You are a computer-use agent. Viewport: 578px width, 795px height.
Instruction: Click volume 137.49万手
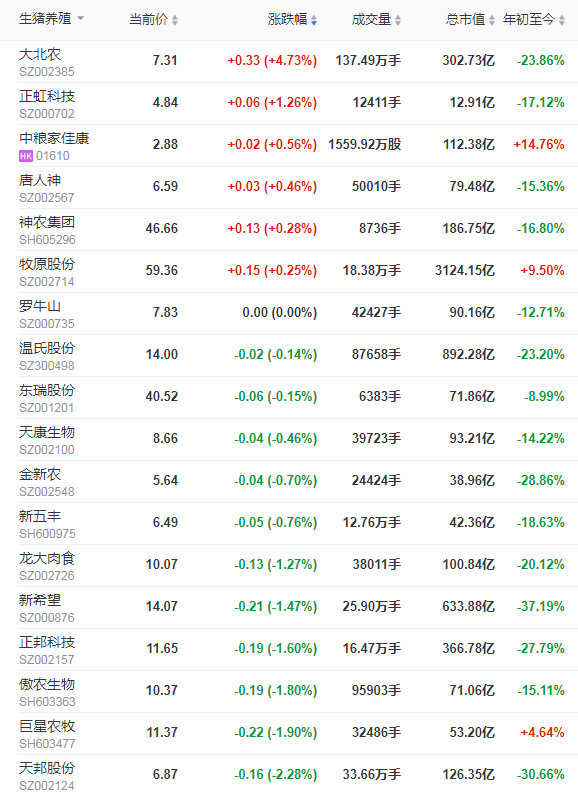(x=368, y=61)
